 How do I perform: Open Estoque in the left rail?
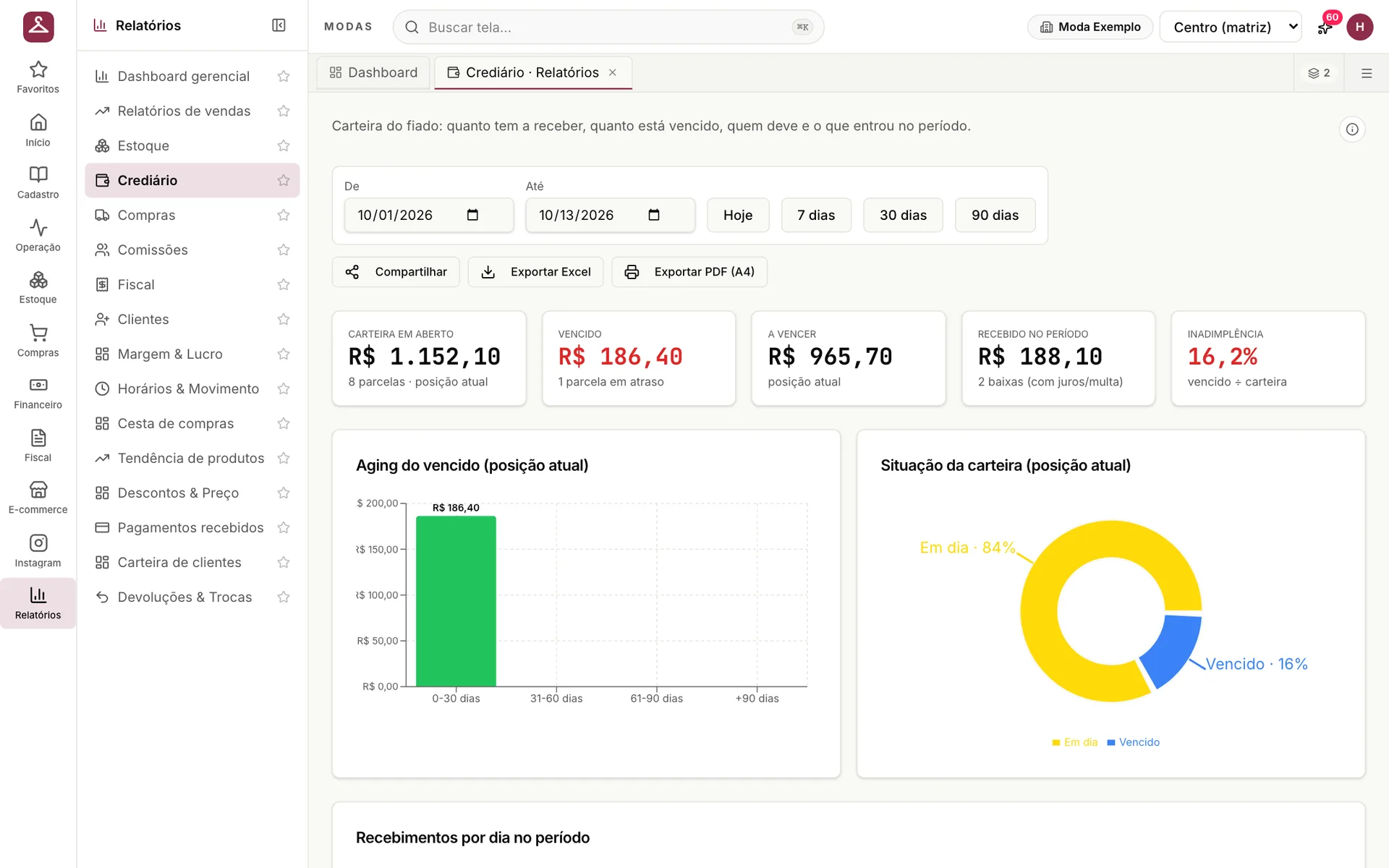[38, 288]
